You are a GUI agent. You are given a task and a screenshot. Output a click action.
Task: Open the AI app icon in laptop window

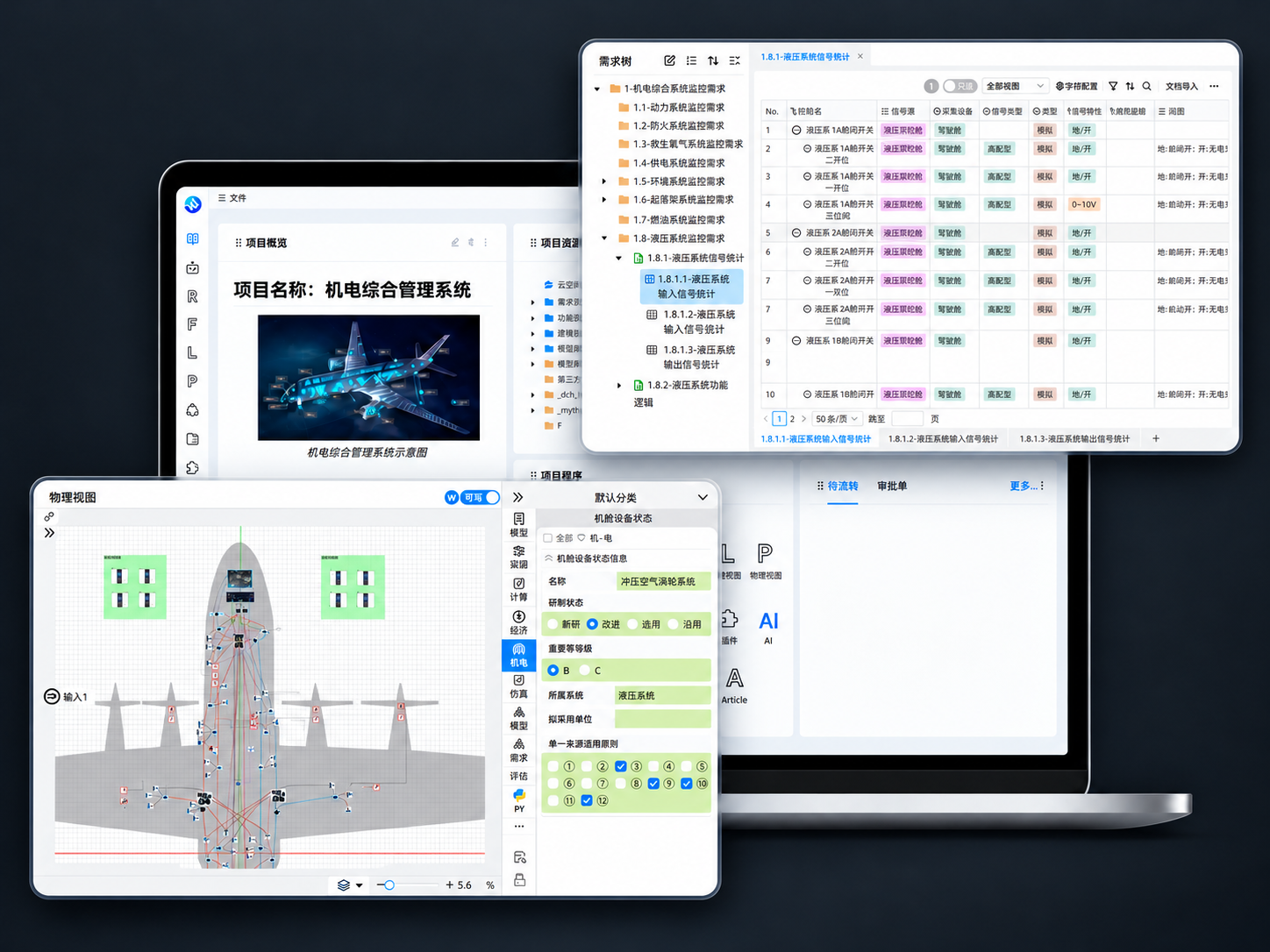coord(768,627)
